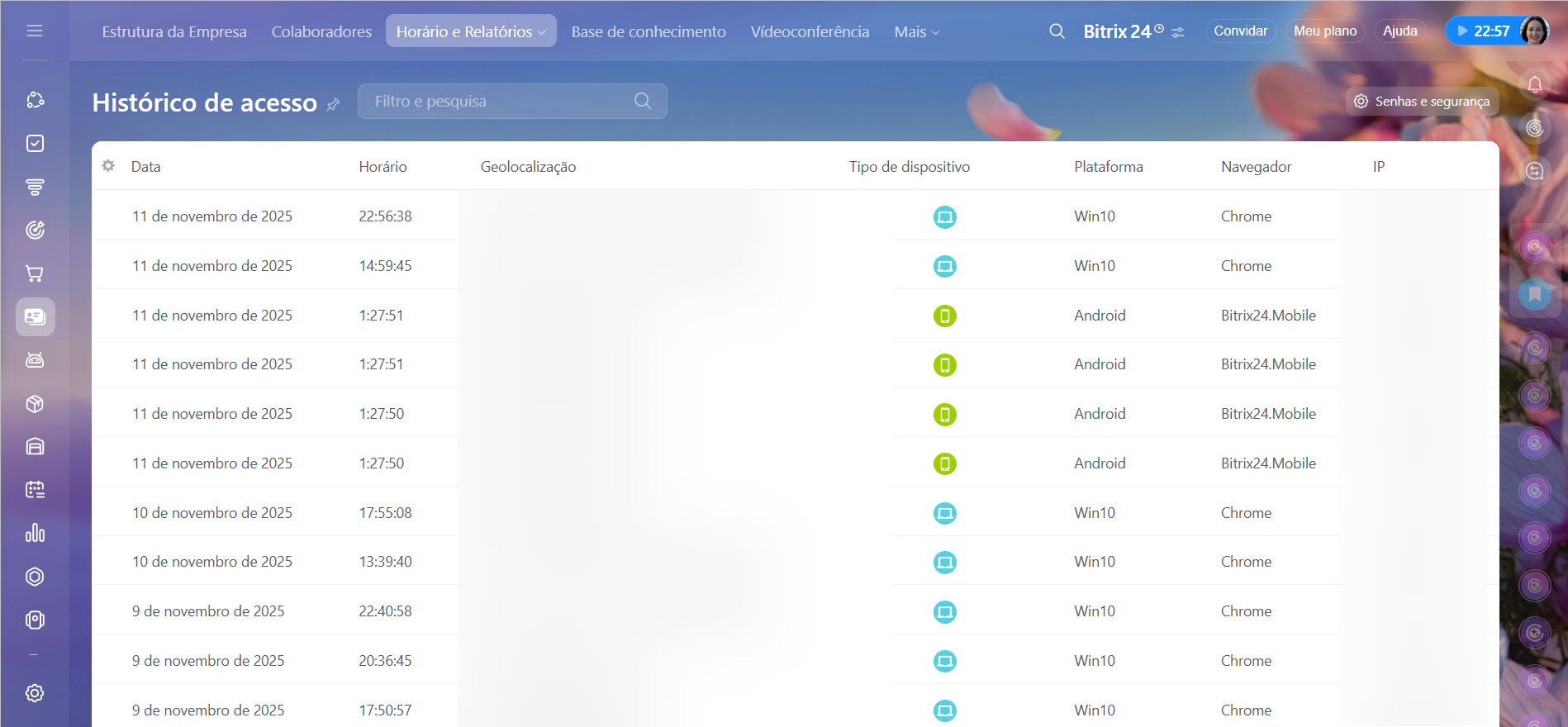Open Senhas e segurança settings
The image size is (1568, 727).
1422,102
